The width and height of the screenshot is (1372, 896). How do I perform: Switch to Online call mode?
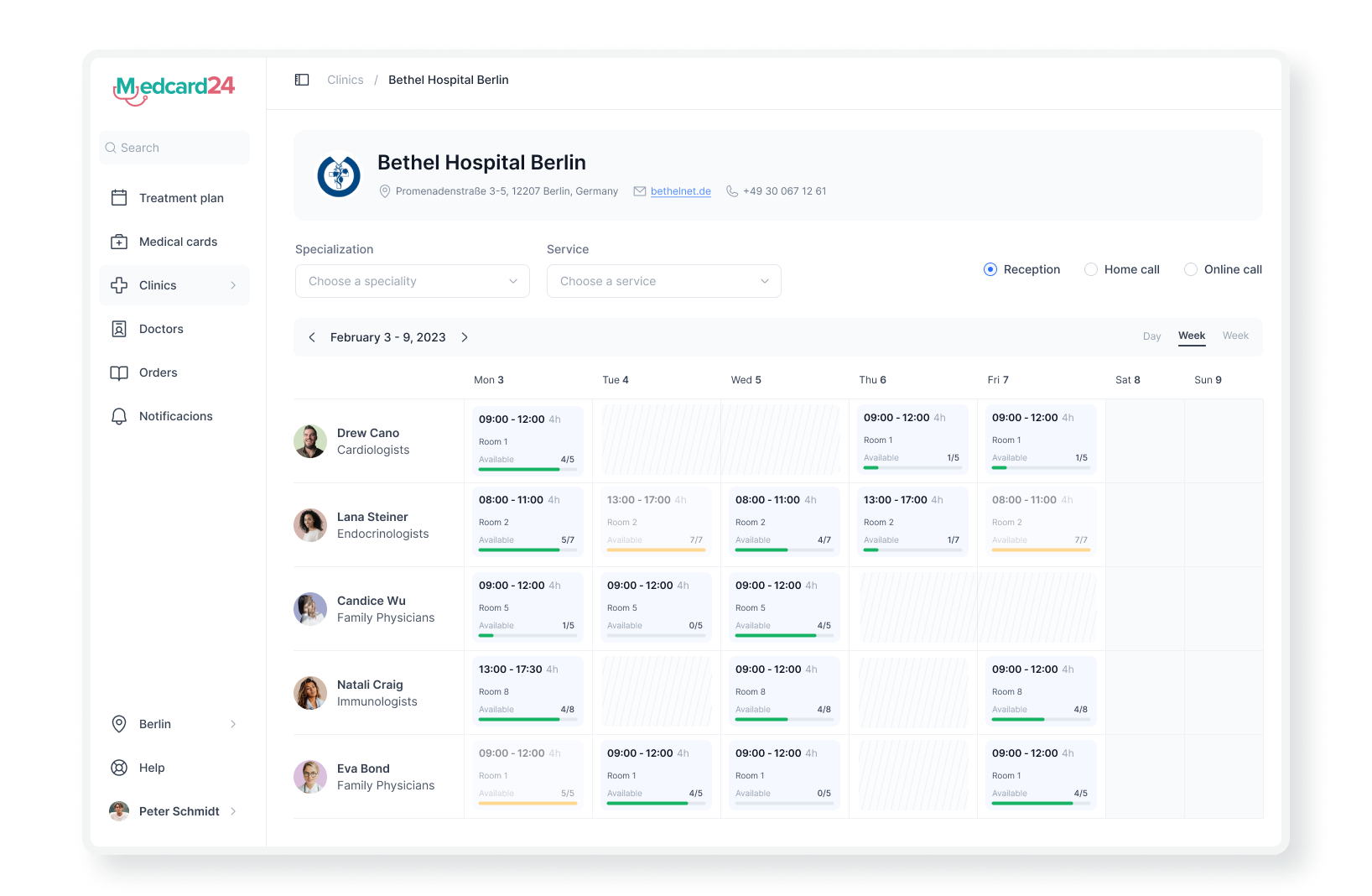point(1191,269)
